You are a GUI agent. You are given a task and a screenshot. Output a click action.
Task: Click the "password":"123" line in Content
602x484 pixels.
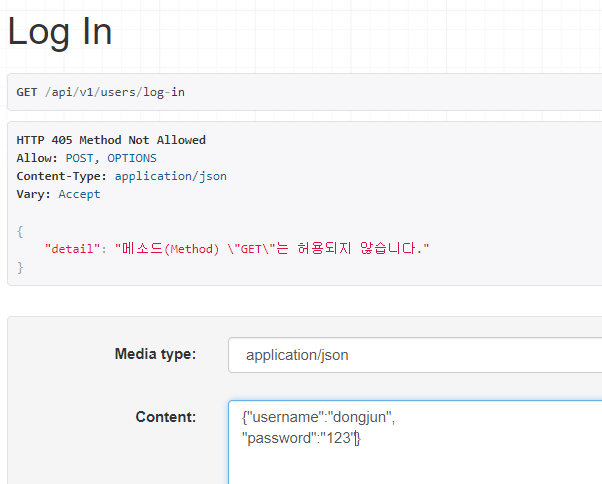click(x=301, y=438)
